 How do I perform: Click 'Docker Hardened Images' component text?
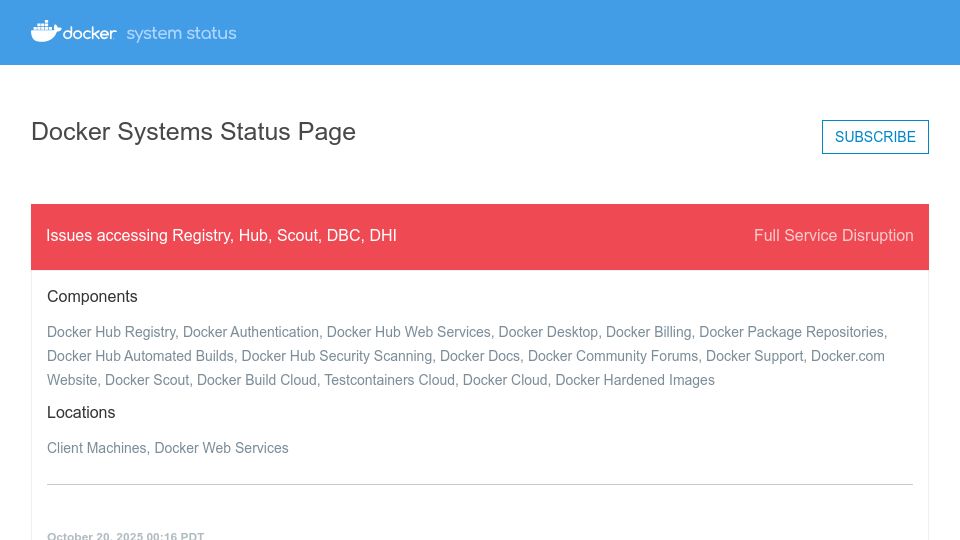coord(635,380)
